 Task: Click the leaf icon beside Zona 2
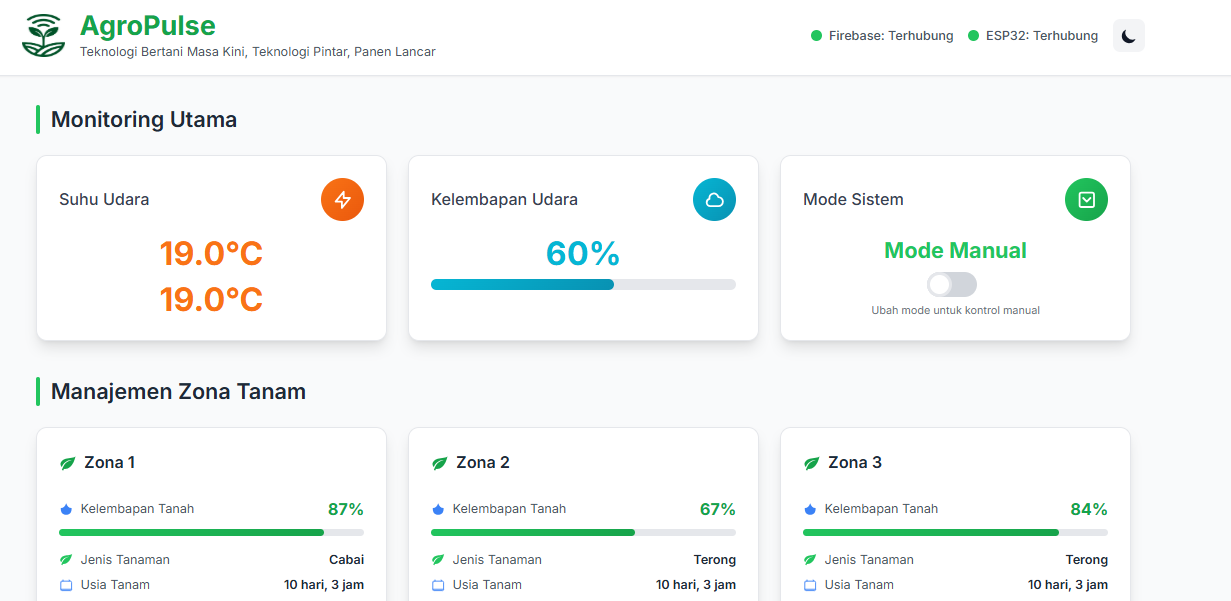(439, 463)
